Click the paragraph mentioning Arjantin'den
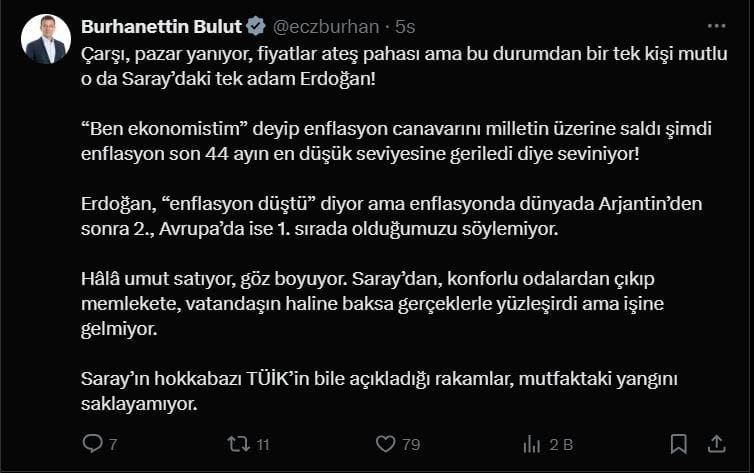This screenshot has height=473, width=754. [x=391, y=216]
